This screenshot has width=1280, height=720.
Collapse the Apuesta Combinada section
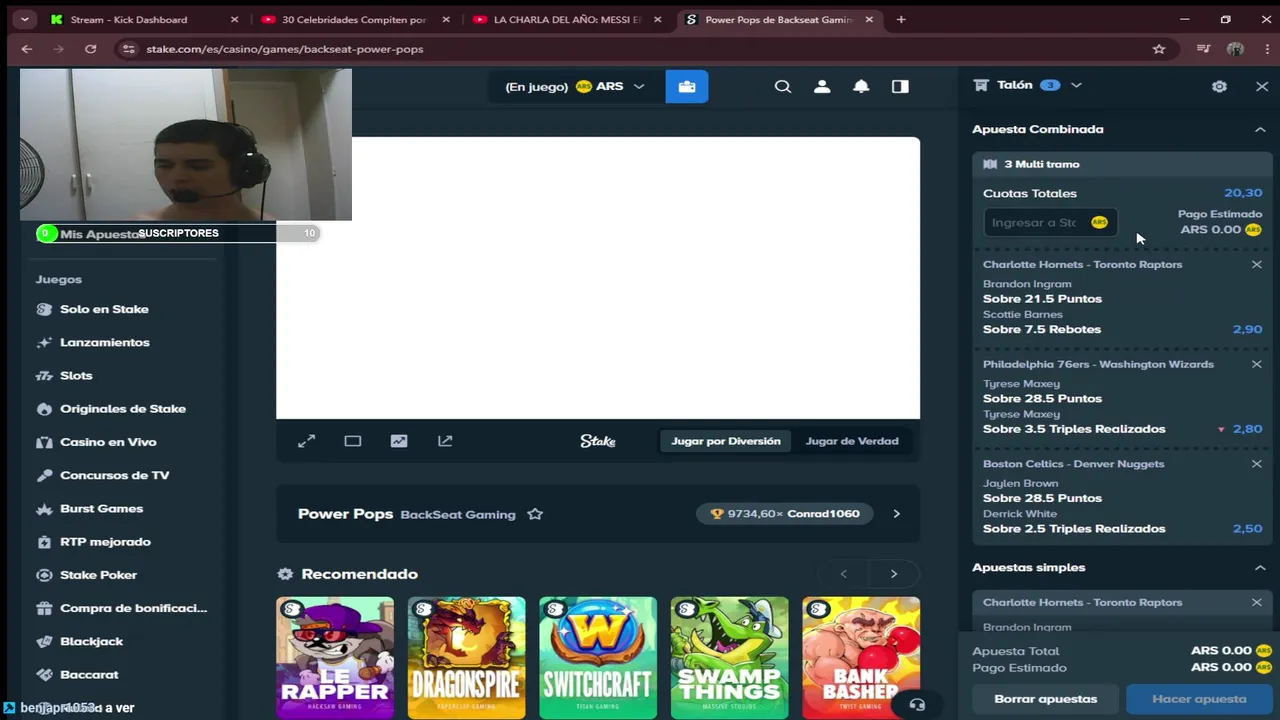point(1260,129)
